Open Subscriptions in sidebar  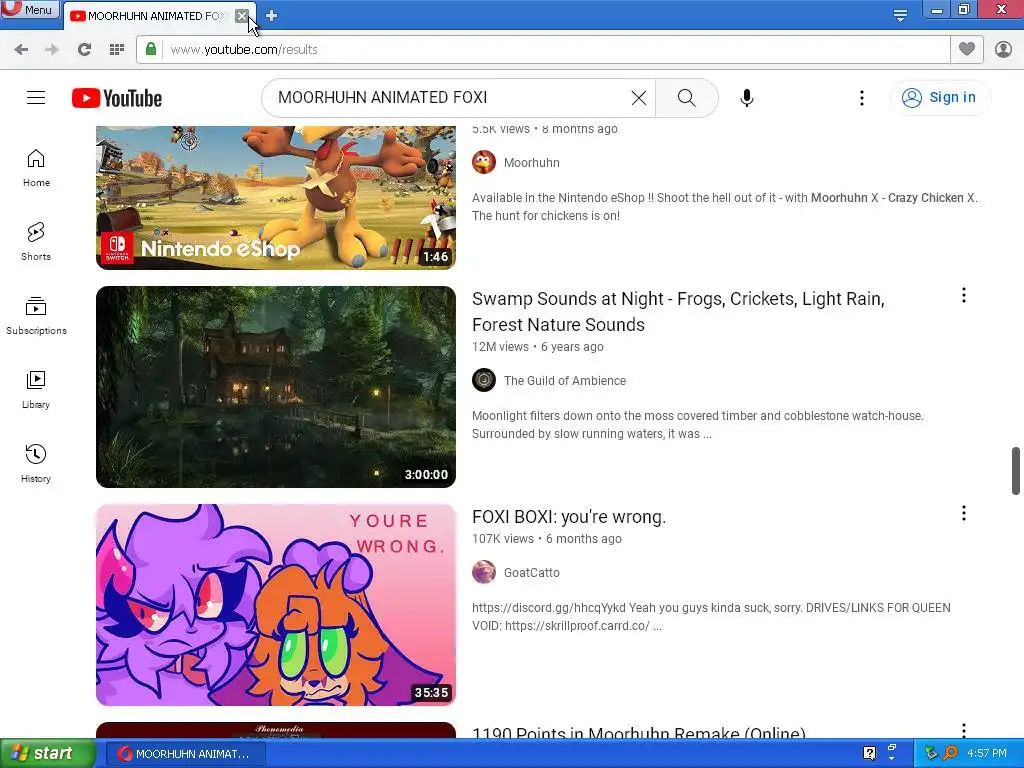point(36,316)
